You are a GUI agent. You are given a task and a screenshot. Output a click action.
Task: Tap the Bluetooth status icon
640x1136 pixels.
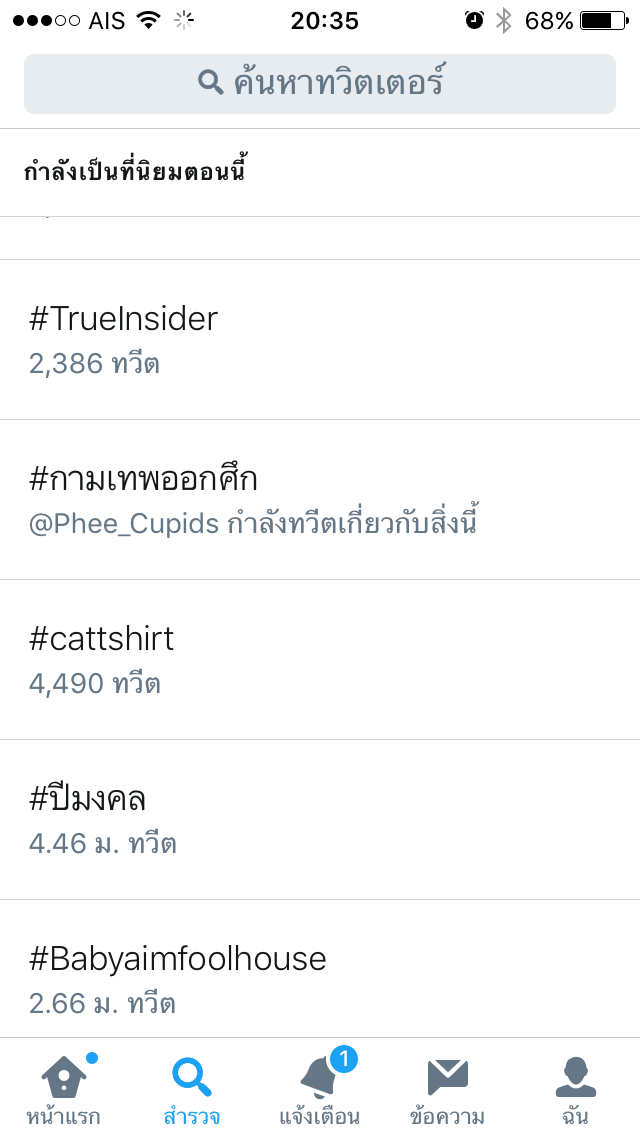point(504,20)
